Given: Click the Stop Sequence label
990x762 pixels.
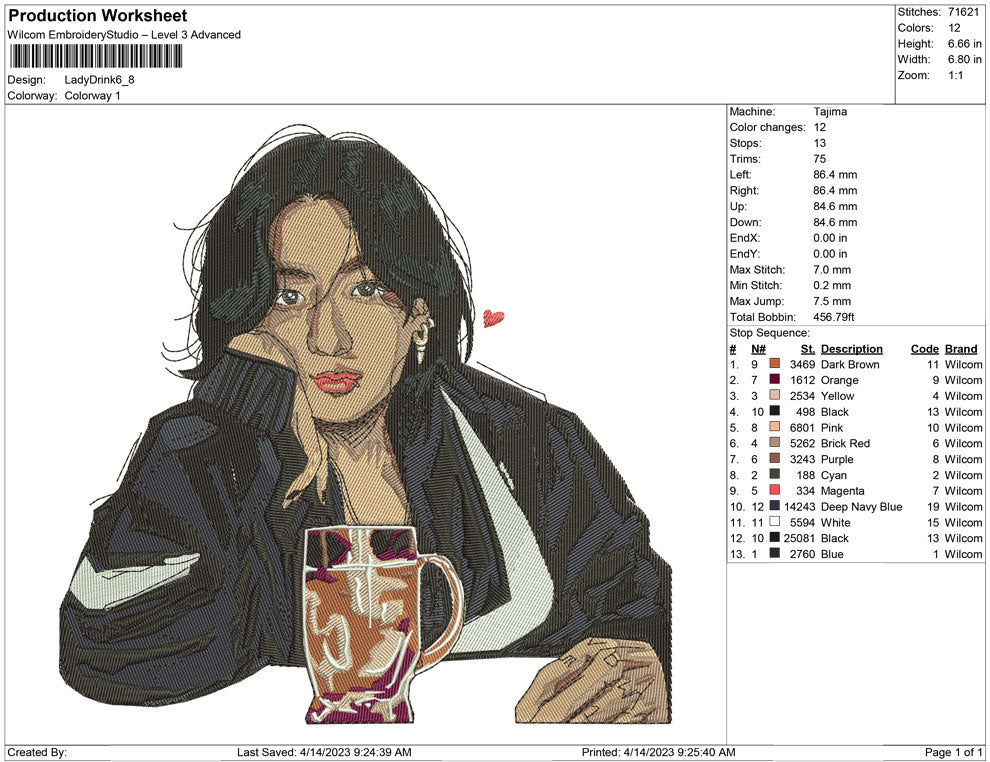Looking at the screenshot, I should [769, 333].
